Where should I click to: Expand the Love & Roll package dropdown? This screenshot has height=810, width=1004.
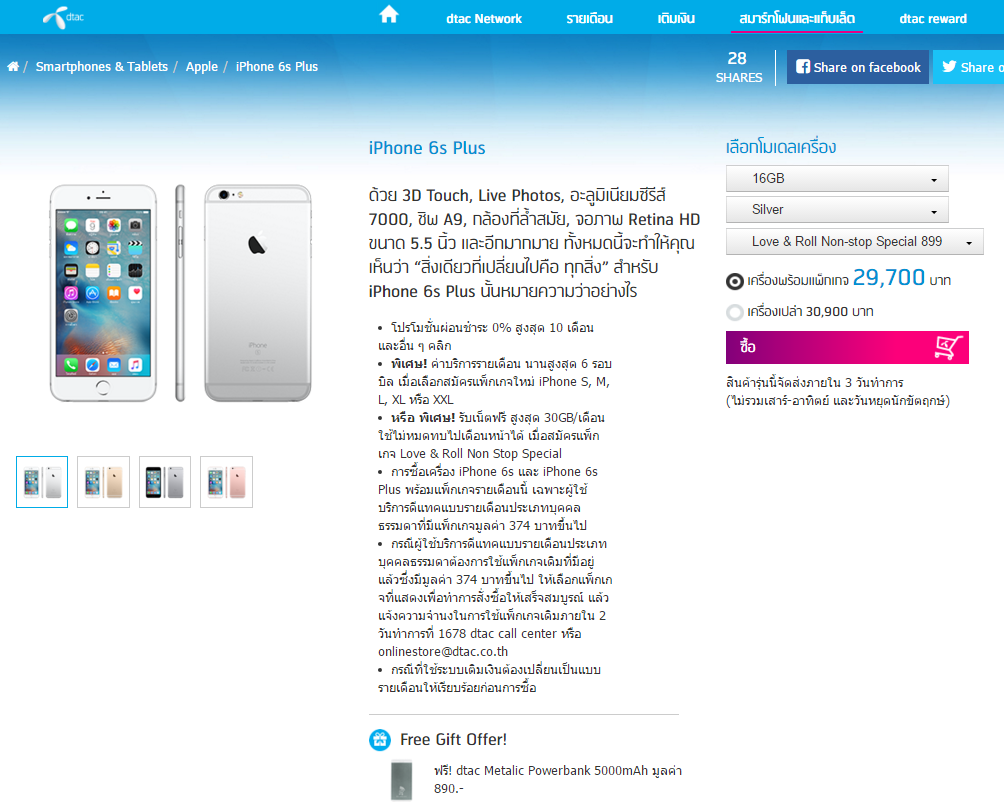pyautogui.click(x=854, y=241)
